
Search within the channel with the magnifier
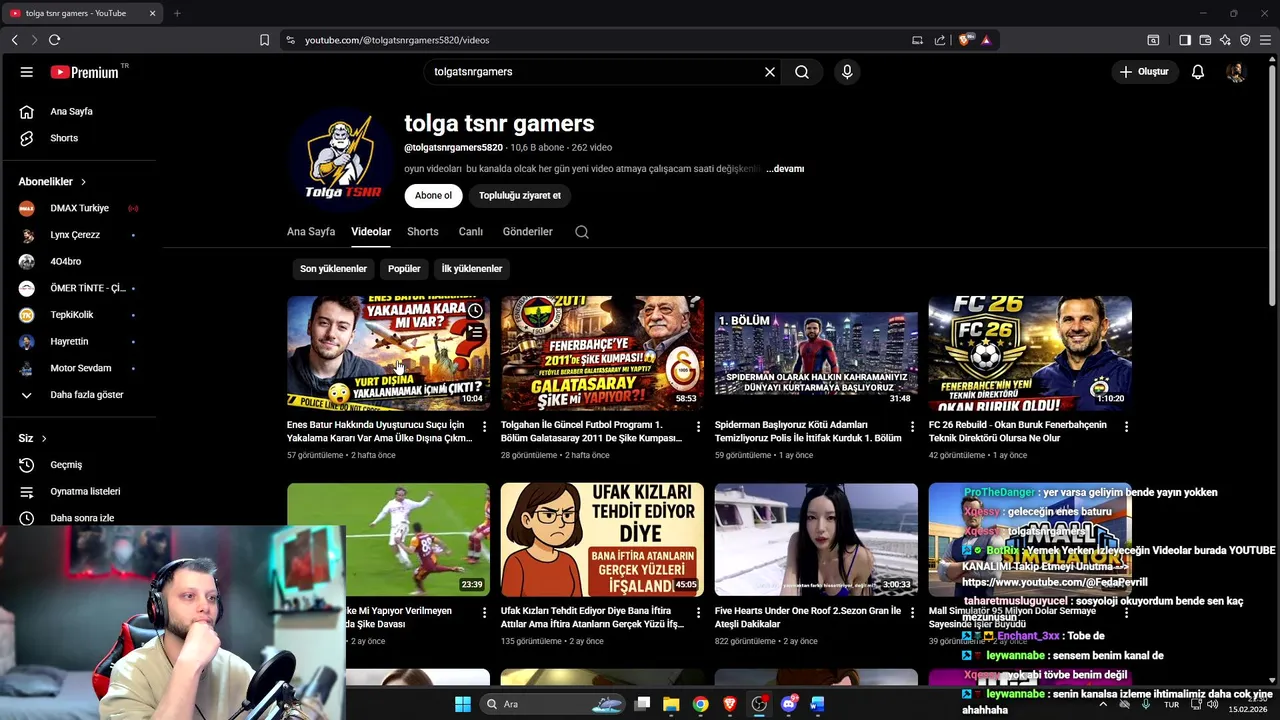582,232
